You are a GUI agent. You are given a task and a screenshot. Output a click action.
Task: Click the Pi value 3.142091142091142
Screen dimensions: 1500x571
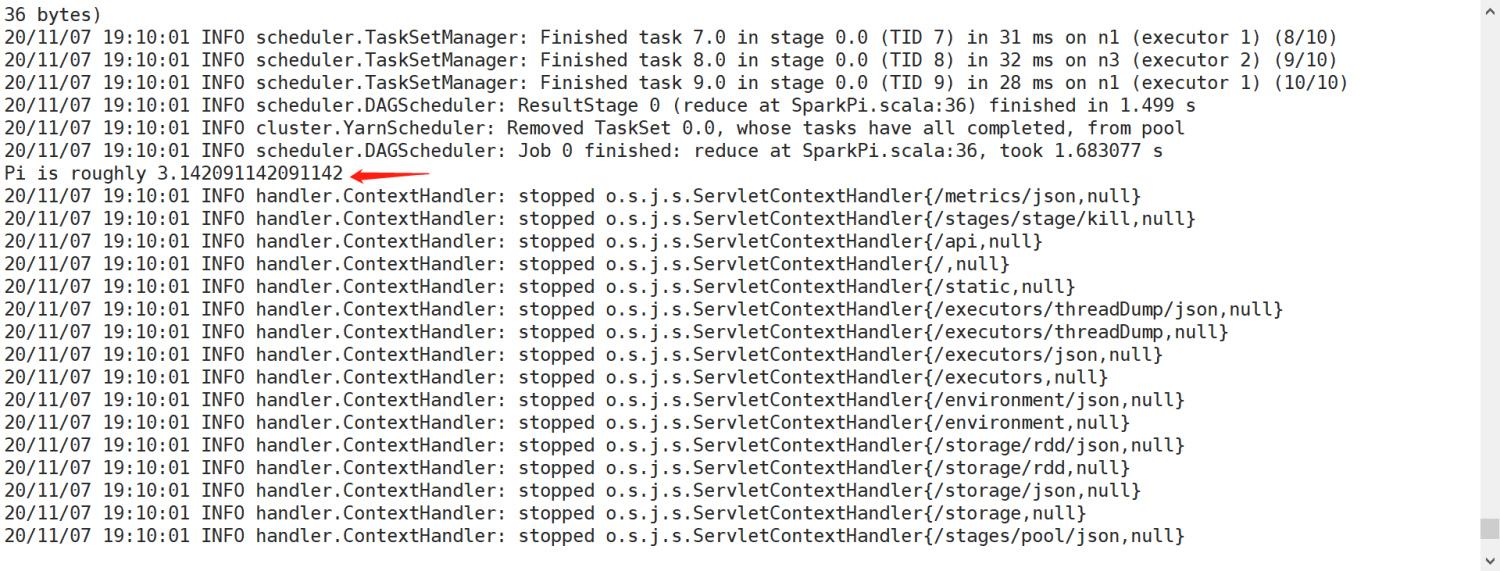tap(250, 174)
